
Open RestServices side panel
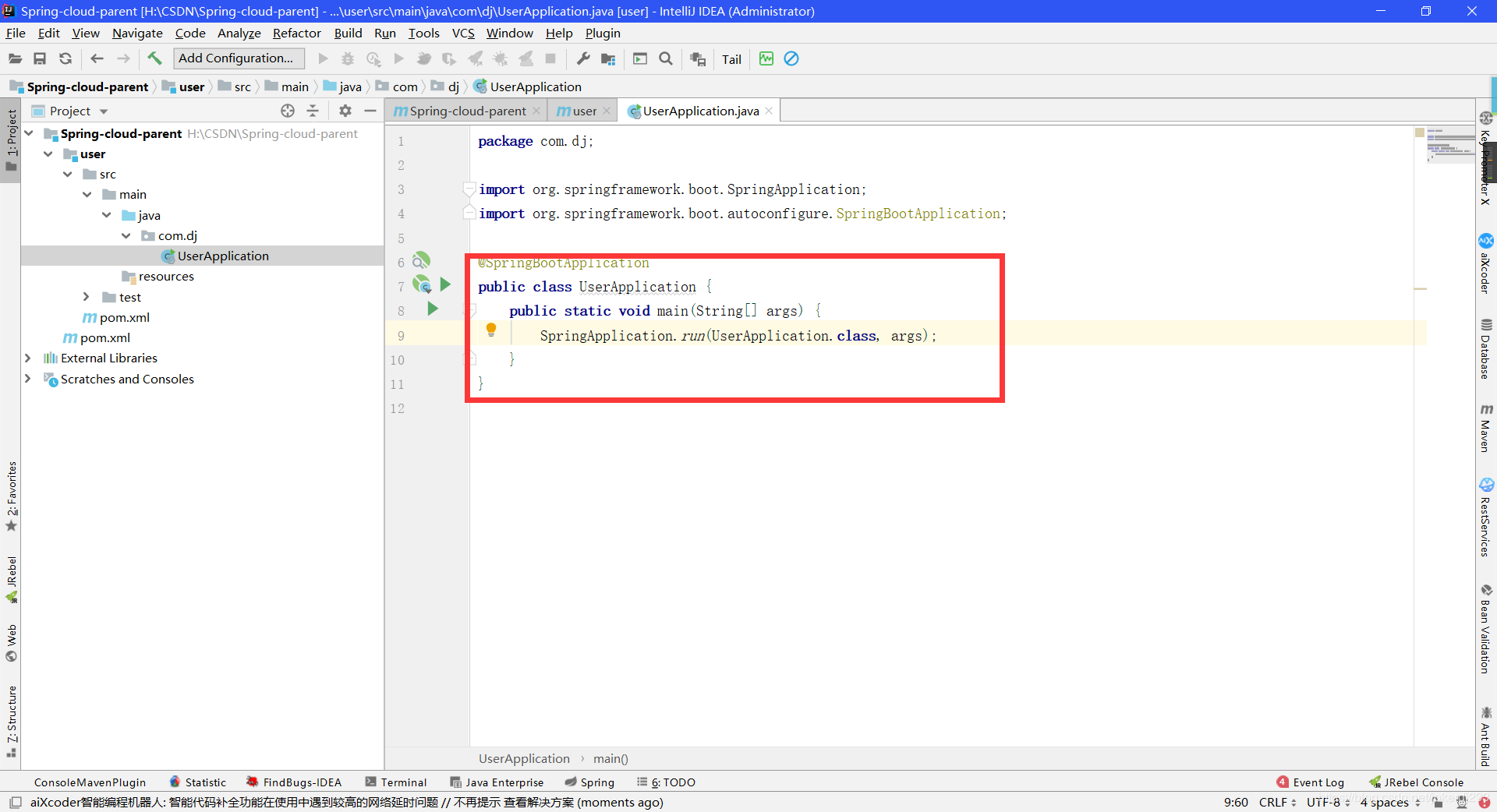pos(1486,517)
